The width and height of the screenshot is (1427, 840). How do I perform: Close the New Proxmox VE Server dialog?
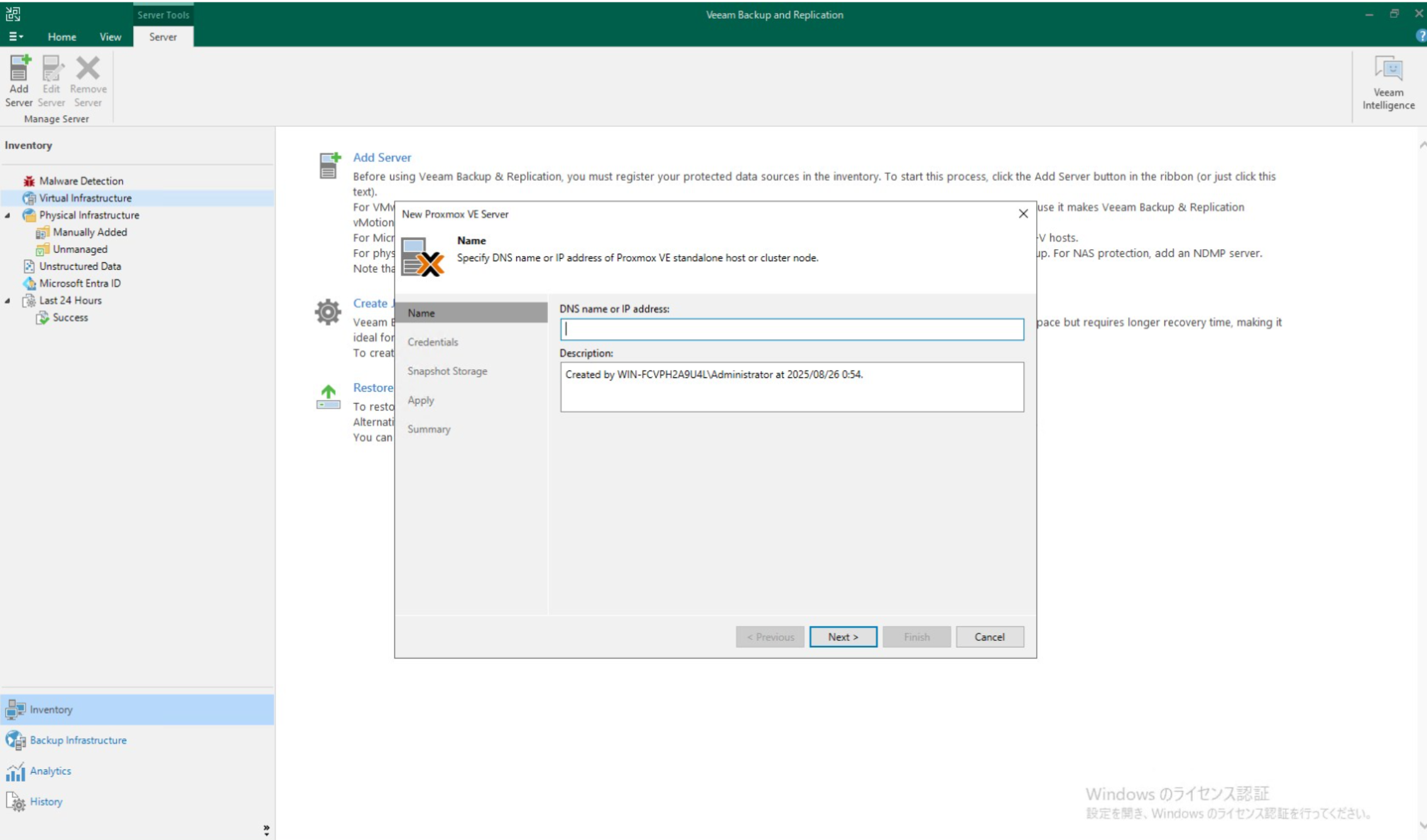click(x=1023, y=214)
